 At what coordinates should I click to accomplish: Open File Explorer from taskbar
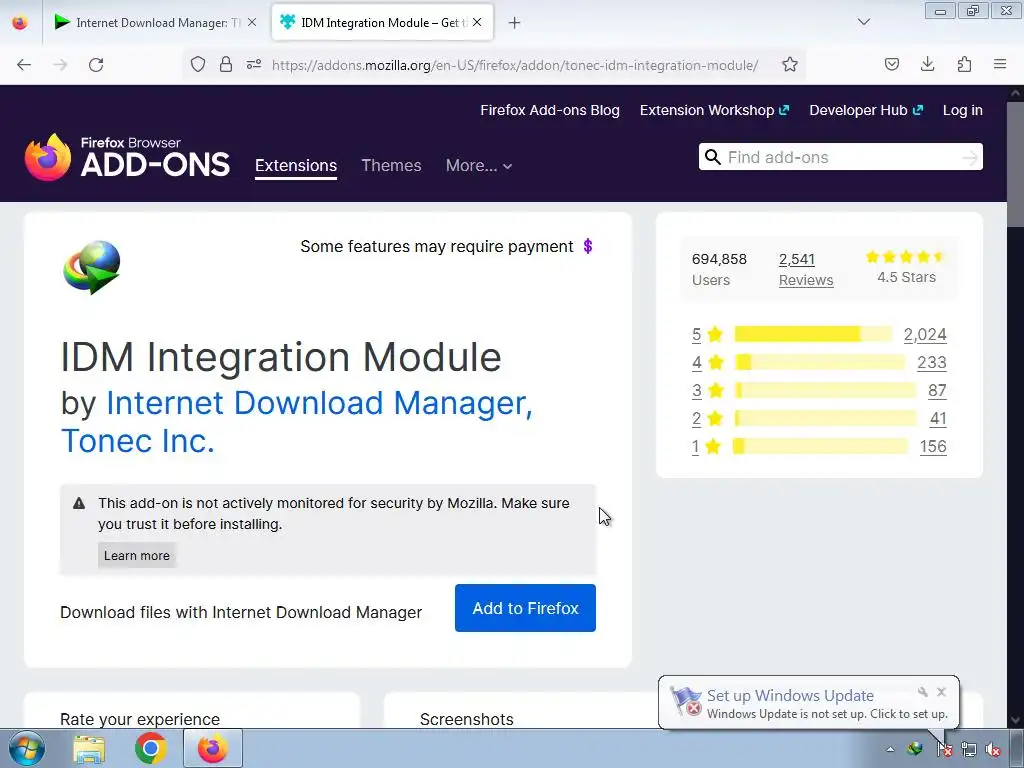click(x=89, y=749)
